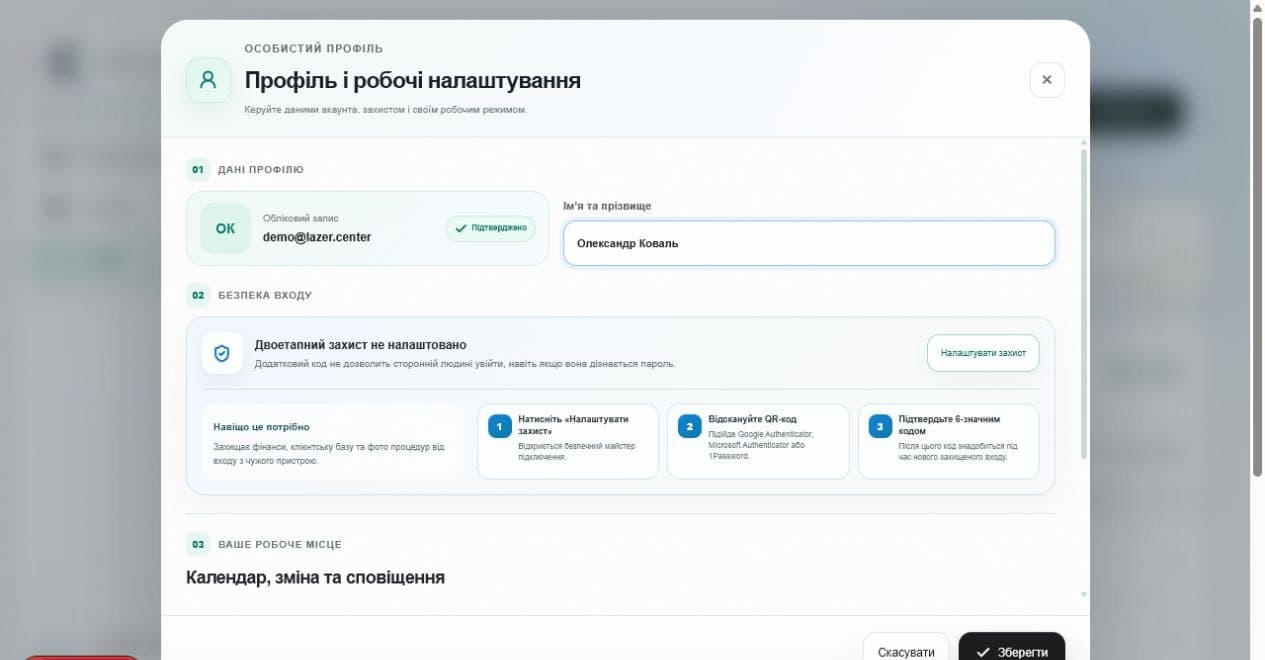Click 'Профіль і робочі налаштування' title
1265x660 pixels.
pyautogui.click(x=413, y=80)
